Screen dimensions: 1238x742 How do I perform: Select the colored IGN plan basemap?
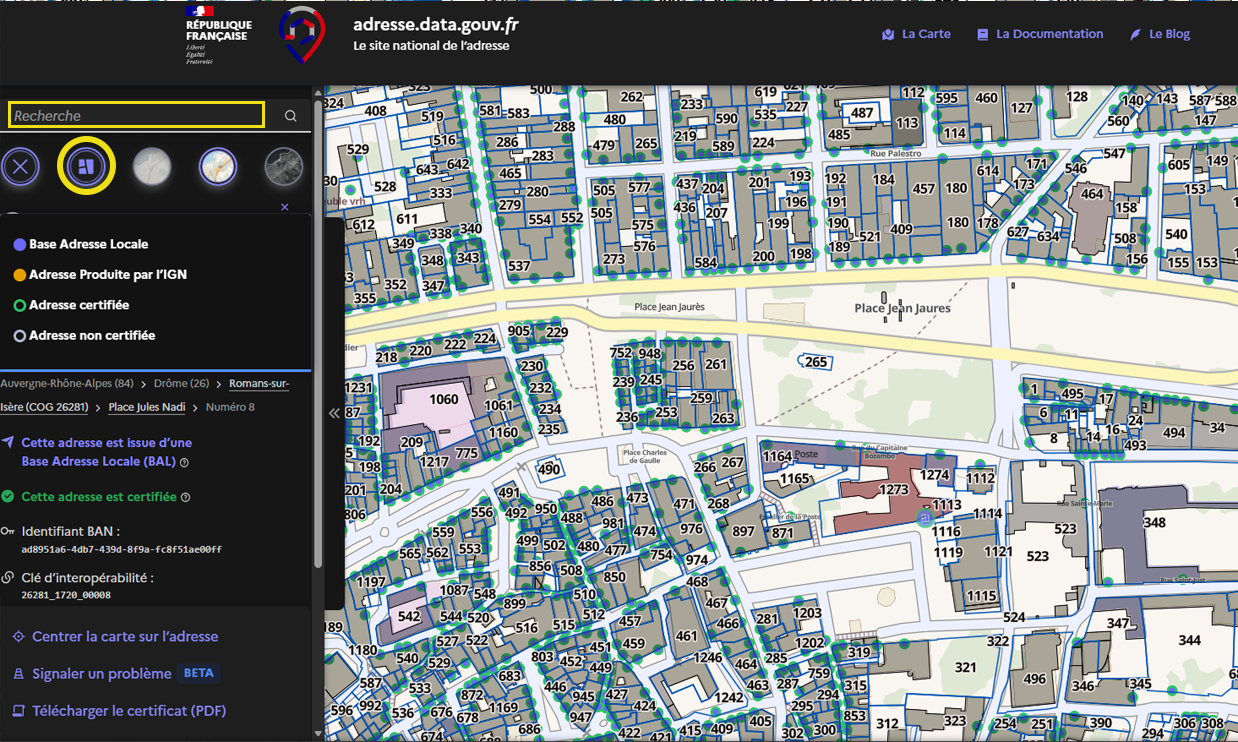(x=218, y=167)
